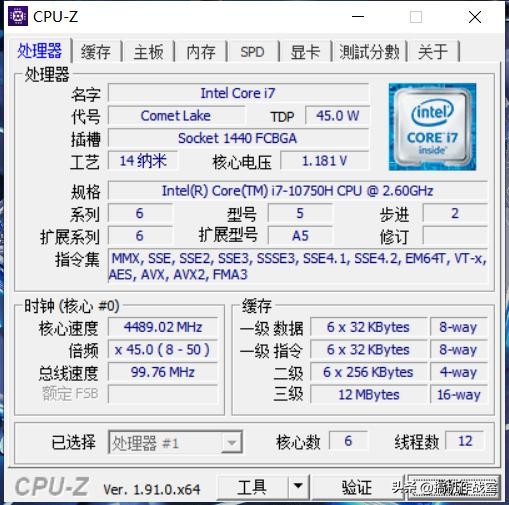This screenshot has height=505, width=509.
Task: Switch to the 主板 tab
Action: click(x=149, y=52)
